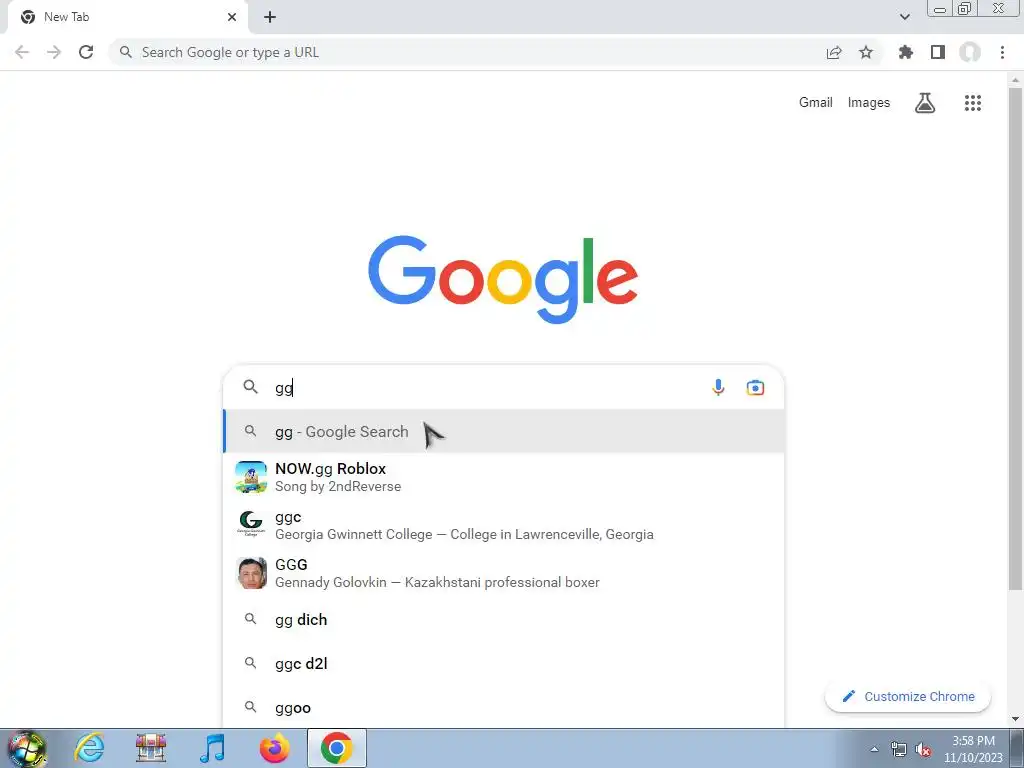This screenshot has width=1024, height=768.
Task: Open Windows Start button
Action: [26, 748]
